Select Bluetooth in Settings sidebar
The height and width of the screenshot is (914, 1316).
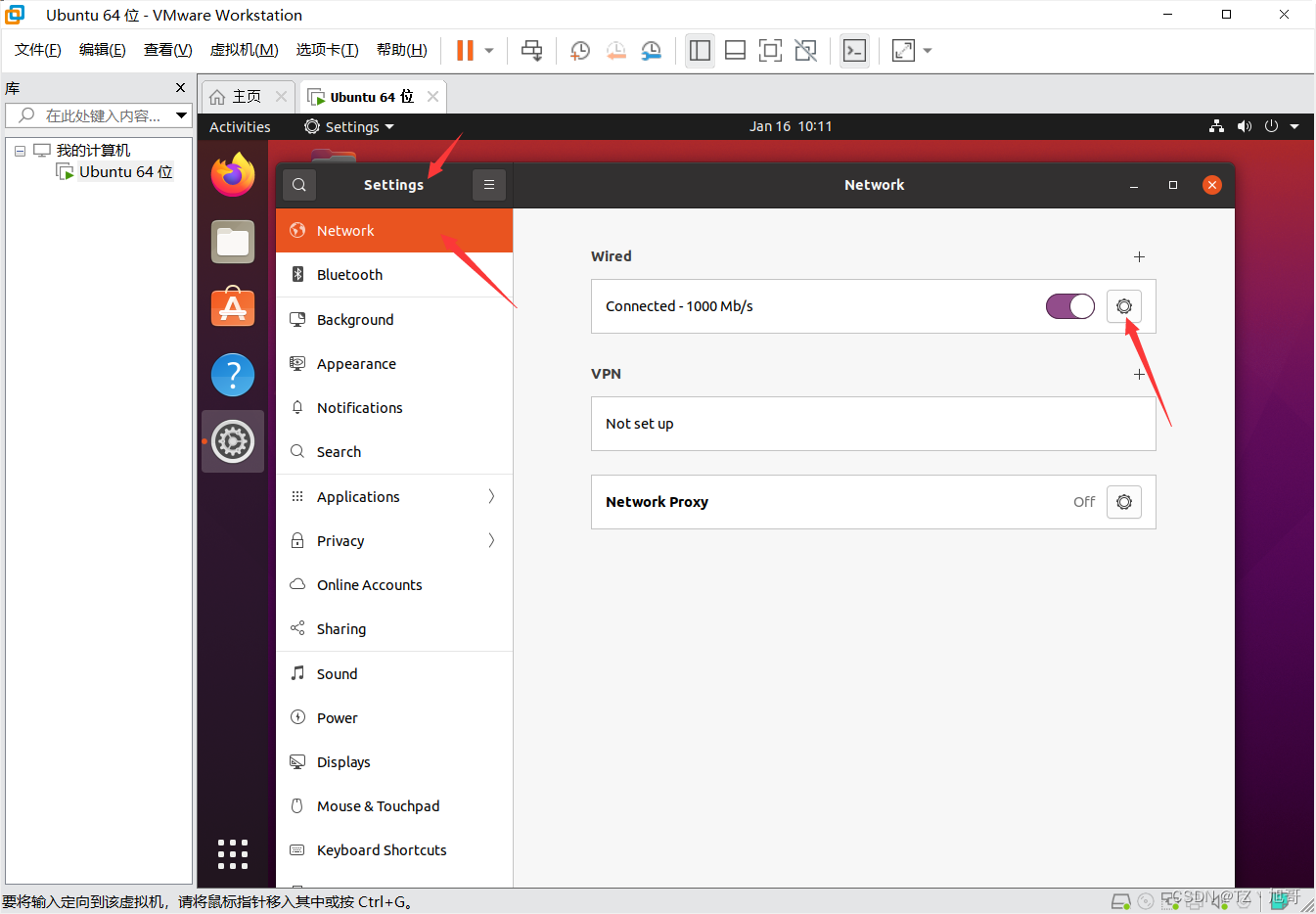394,275
